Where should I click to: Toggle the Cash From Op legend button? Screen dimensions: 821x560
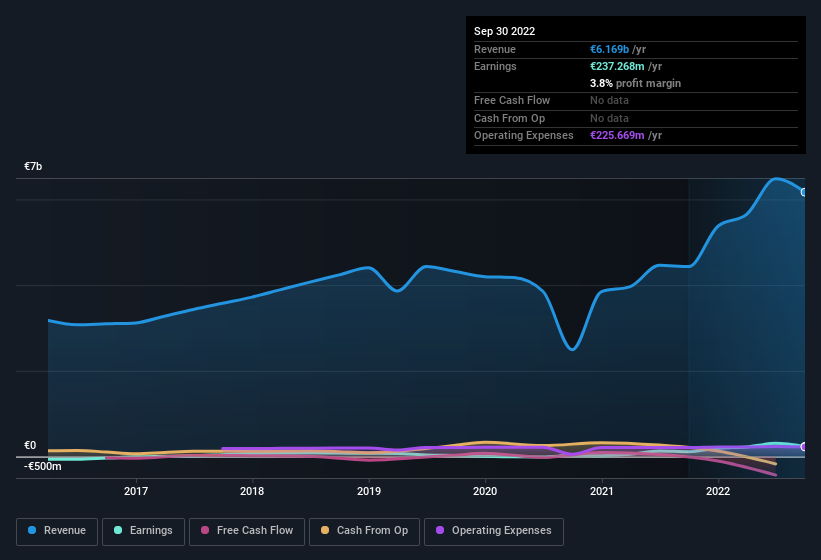click(x=364, y=531)
